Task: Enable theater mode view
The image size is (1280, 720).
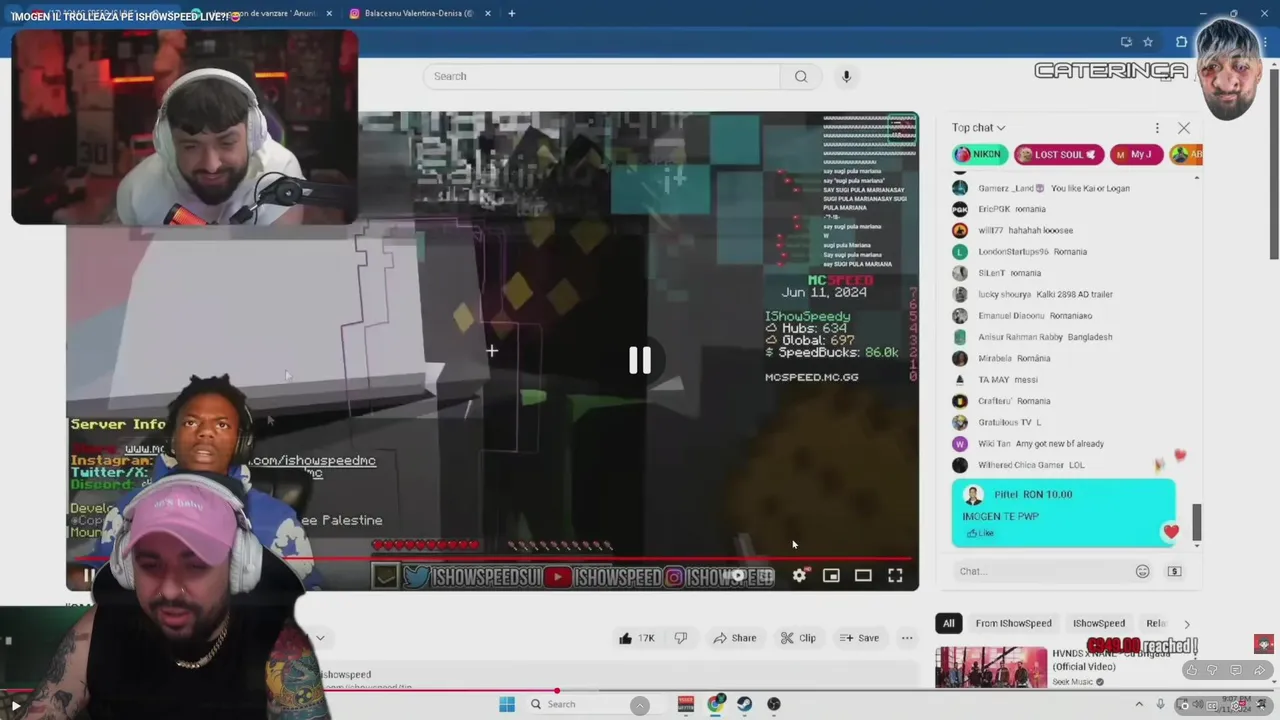Action: tap(863, 575)
